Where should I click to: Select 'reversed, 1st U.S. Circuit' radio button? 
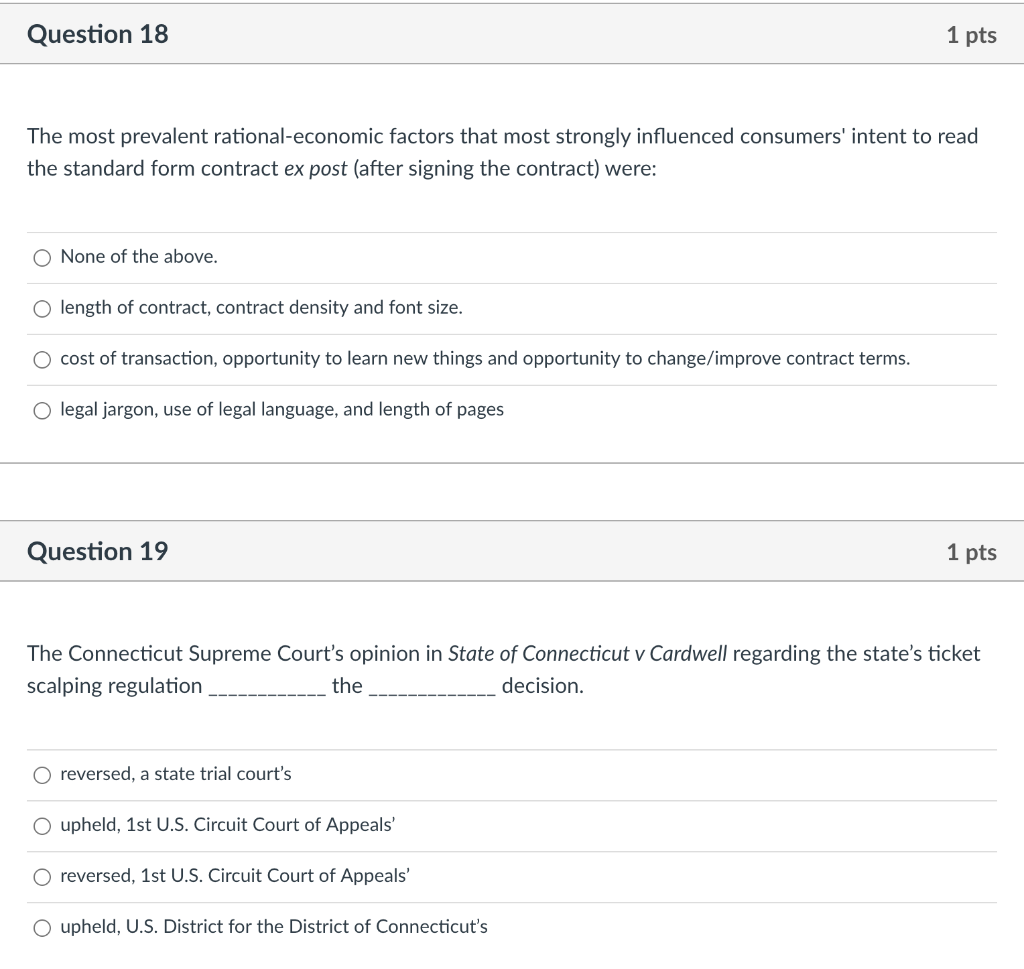42,877
